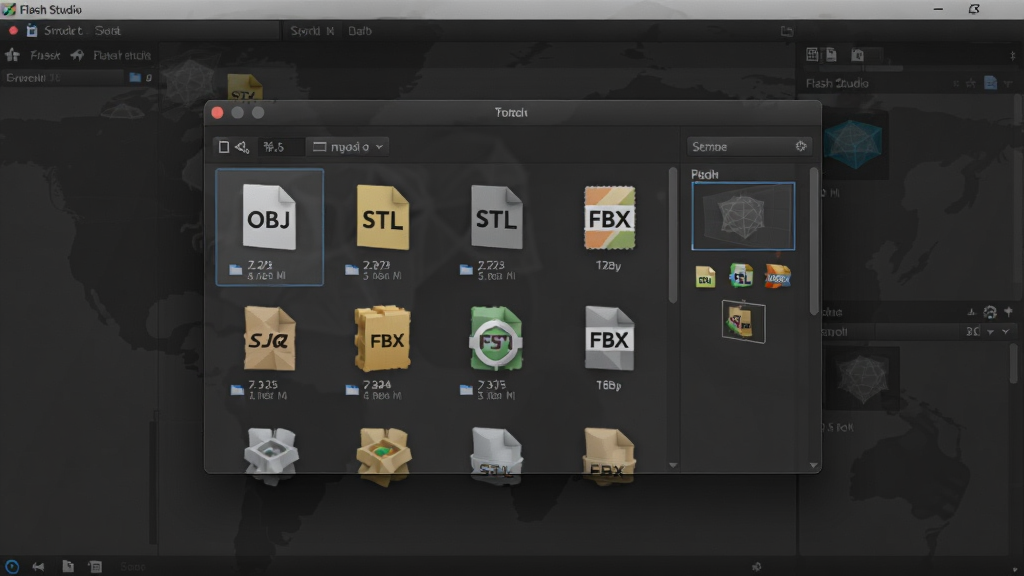Click the page view icon in dialog toolbar

(x=223, y=147)
